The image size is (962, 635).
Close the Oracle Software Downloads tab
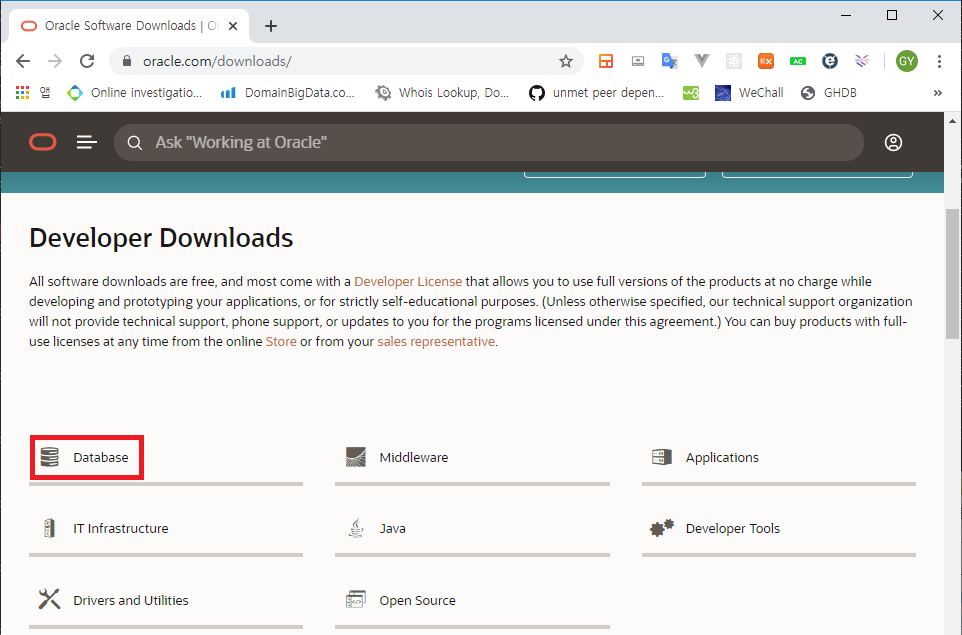tap(233, 26)
